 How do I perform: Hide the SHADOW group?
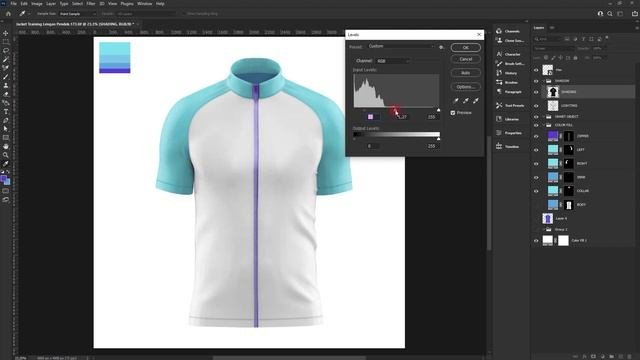(x=536, y=81)
